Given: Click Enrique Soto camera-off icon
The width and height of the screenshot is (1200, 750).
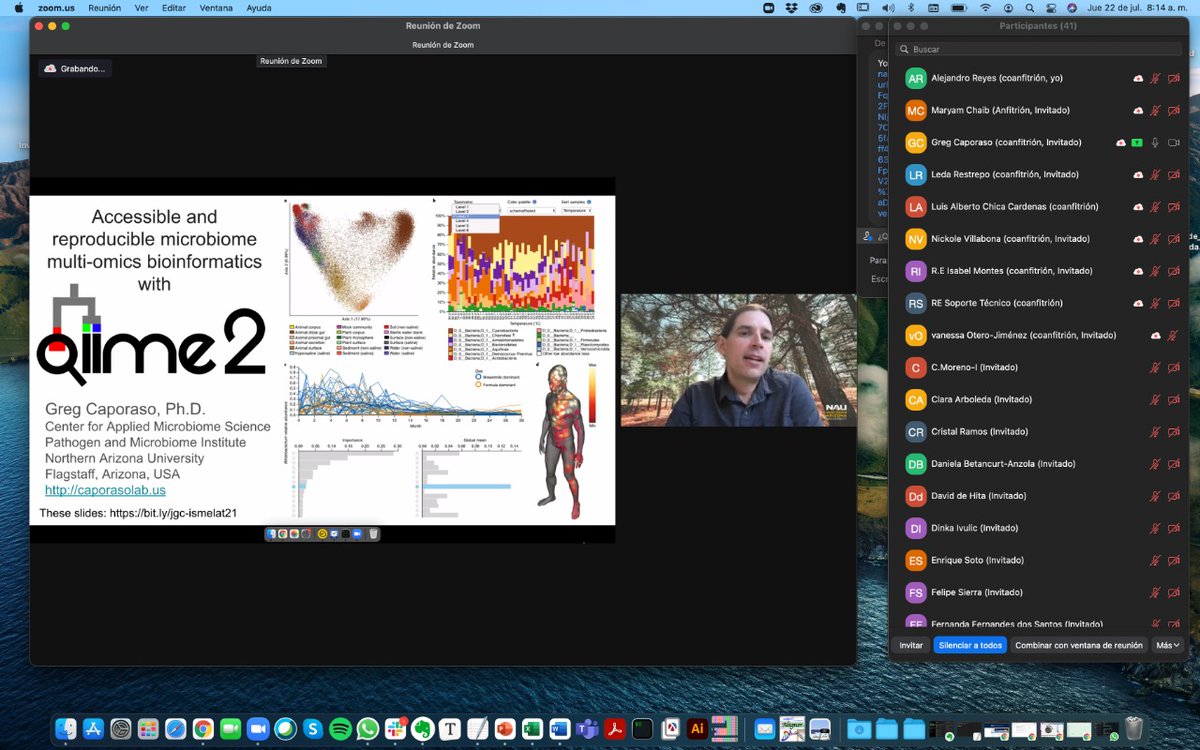Looking at the screenshot, I should (1174, 560).
